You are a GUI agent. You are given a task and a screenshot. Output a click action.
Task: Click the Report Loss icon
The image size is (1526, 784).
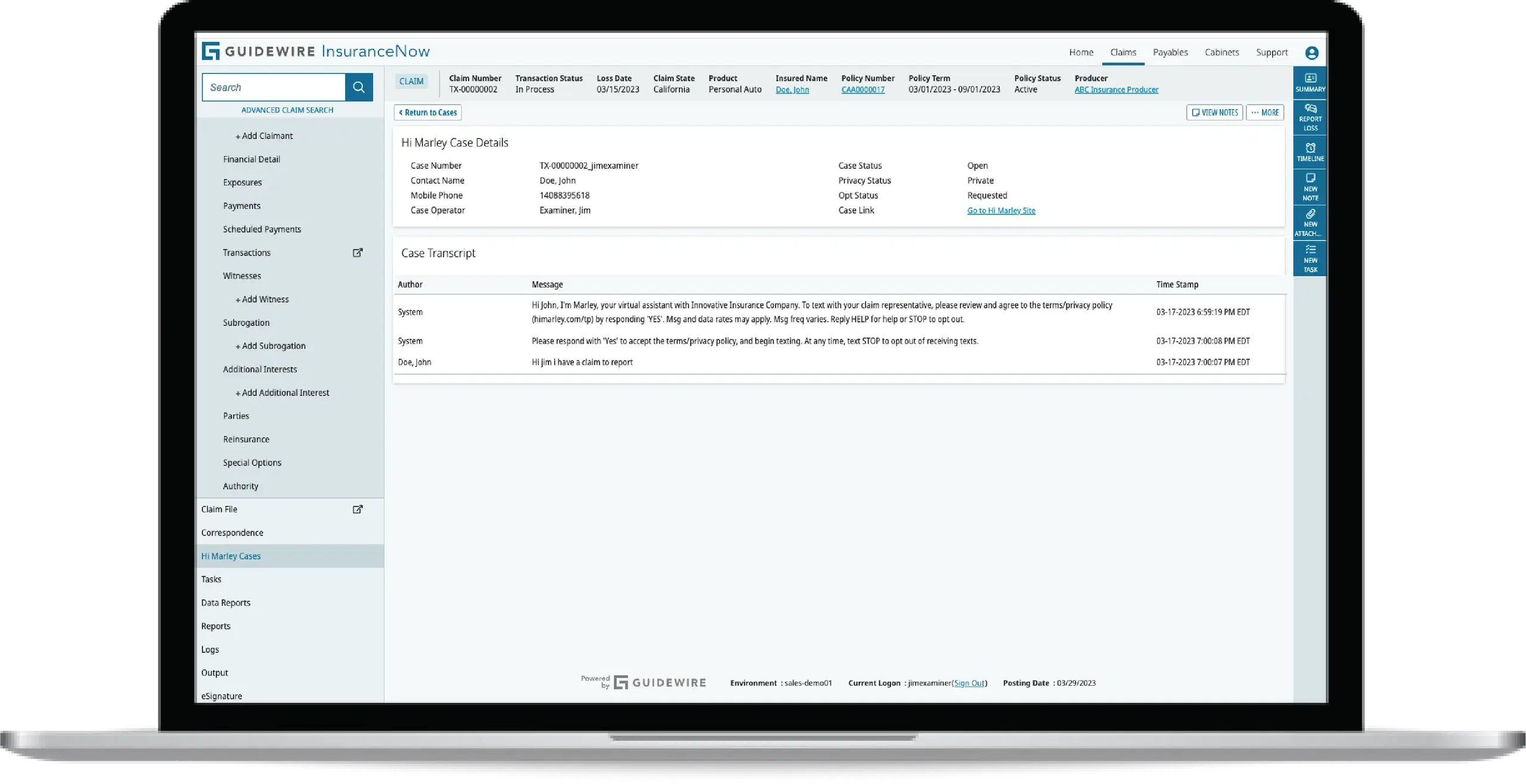1310,117
